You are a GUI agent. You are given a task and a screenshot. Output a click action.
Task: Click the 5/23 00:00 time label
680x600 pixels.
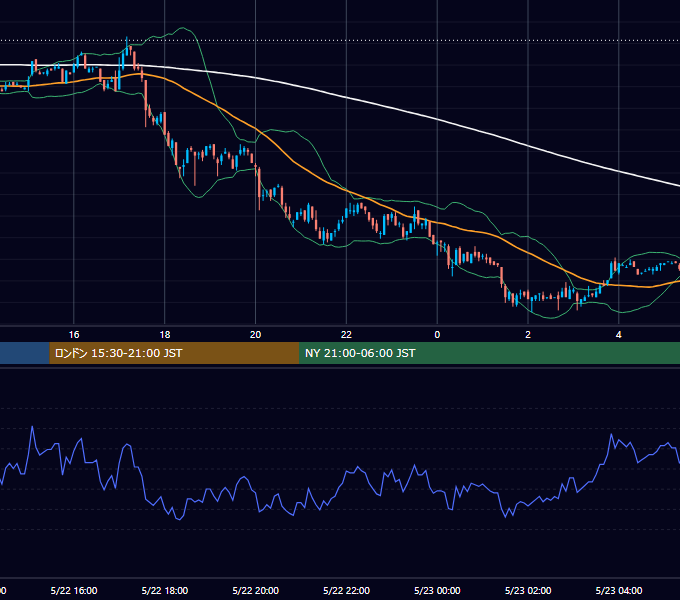click(437, 590)
